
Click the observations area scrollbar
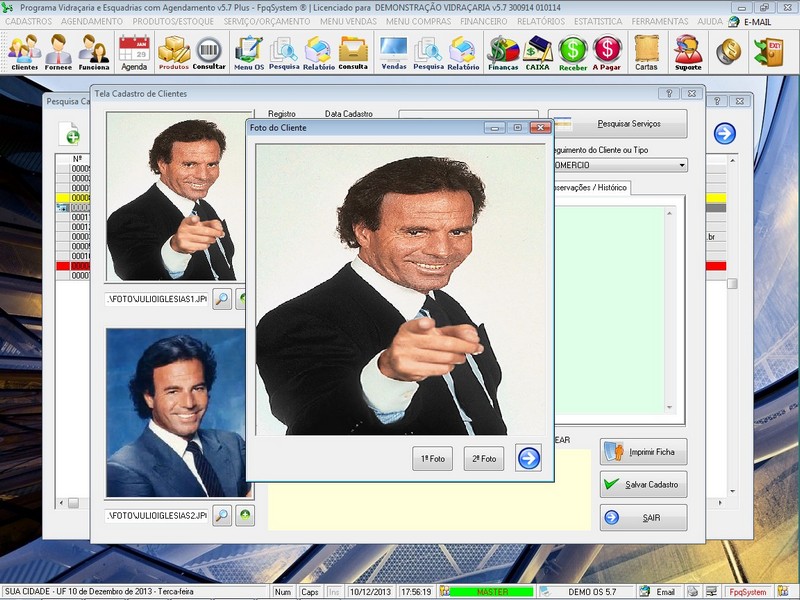tap(669, 310)
